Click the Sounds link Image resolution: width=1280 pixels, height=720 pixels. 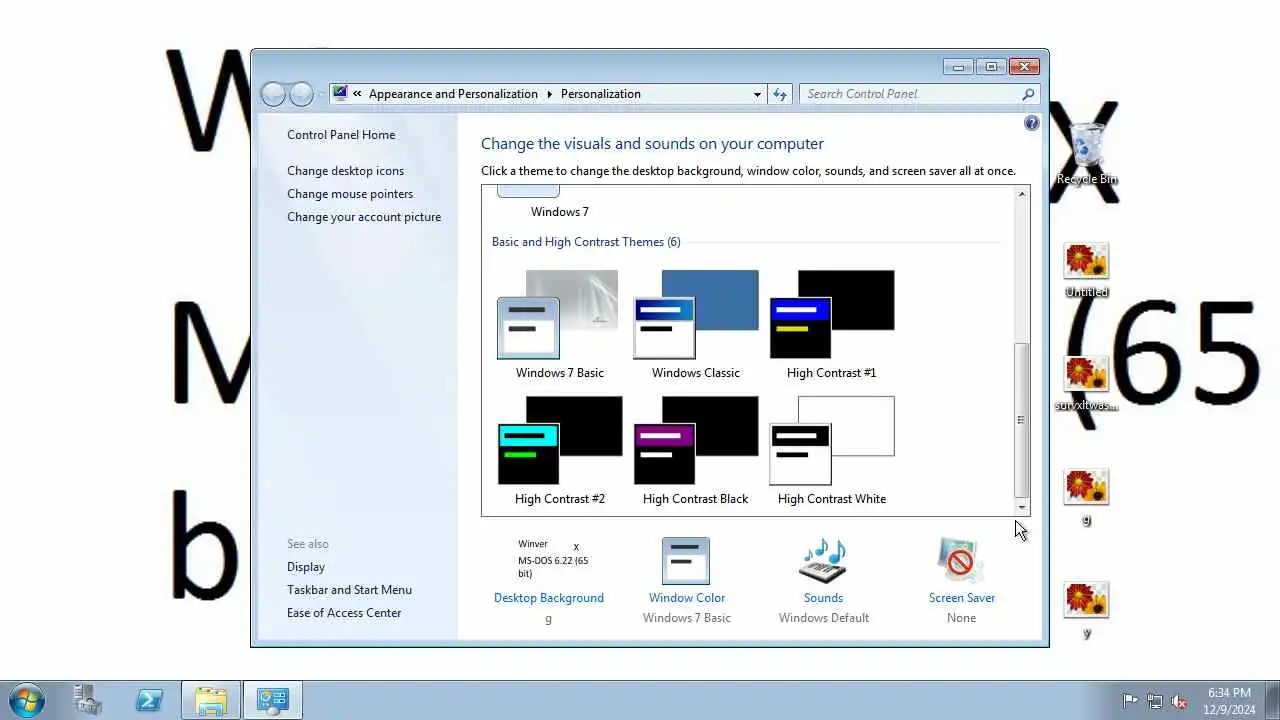(824, 598)
